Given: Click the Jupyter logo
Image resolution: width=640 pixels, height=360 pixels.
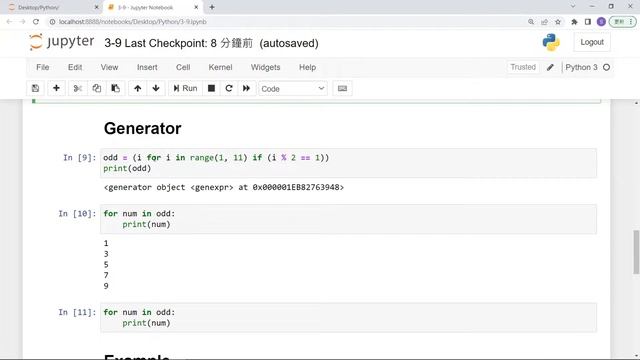Looking at the screenshot, I should tap(62, 42).
